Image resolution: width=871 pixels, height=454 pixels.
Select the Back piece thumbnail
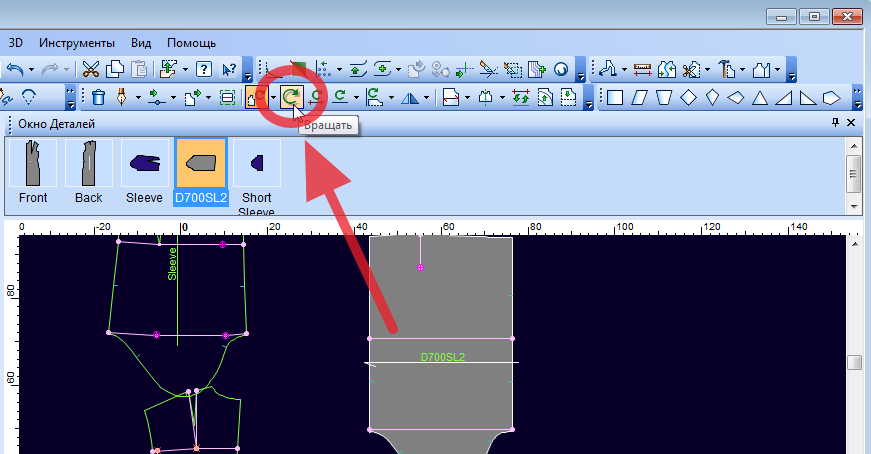[88, 172]
